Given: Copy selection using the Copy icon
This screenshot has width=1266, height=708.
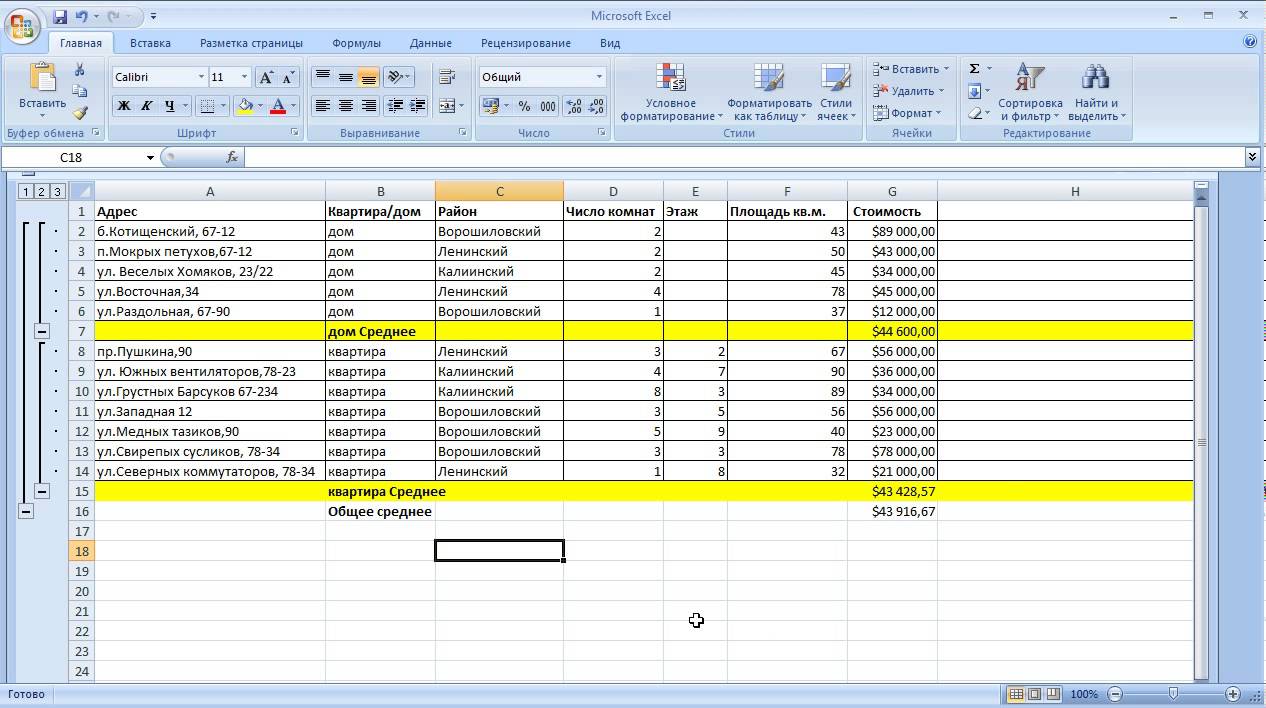Looking at the screenshot, I should click(x=80, y=91).
